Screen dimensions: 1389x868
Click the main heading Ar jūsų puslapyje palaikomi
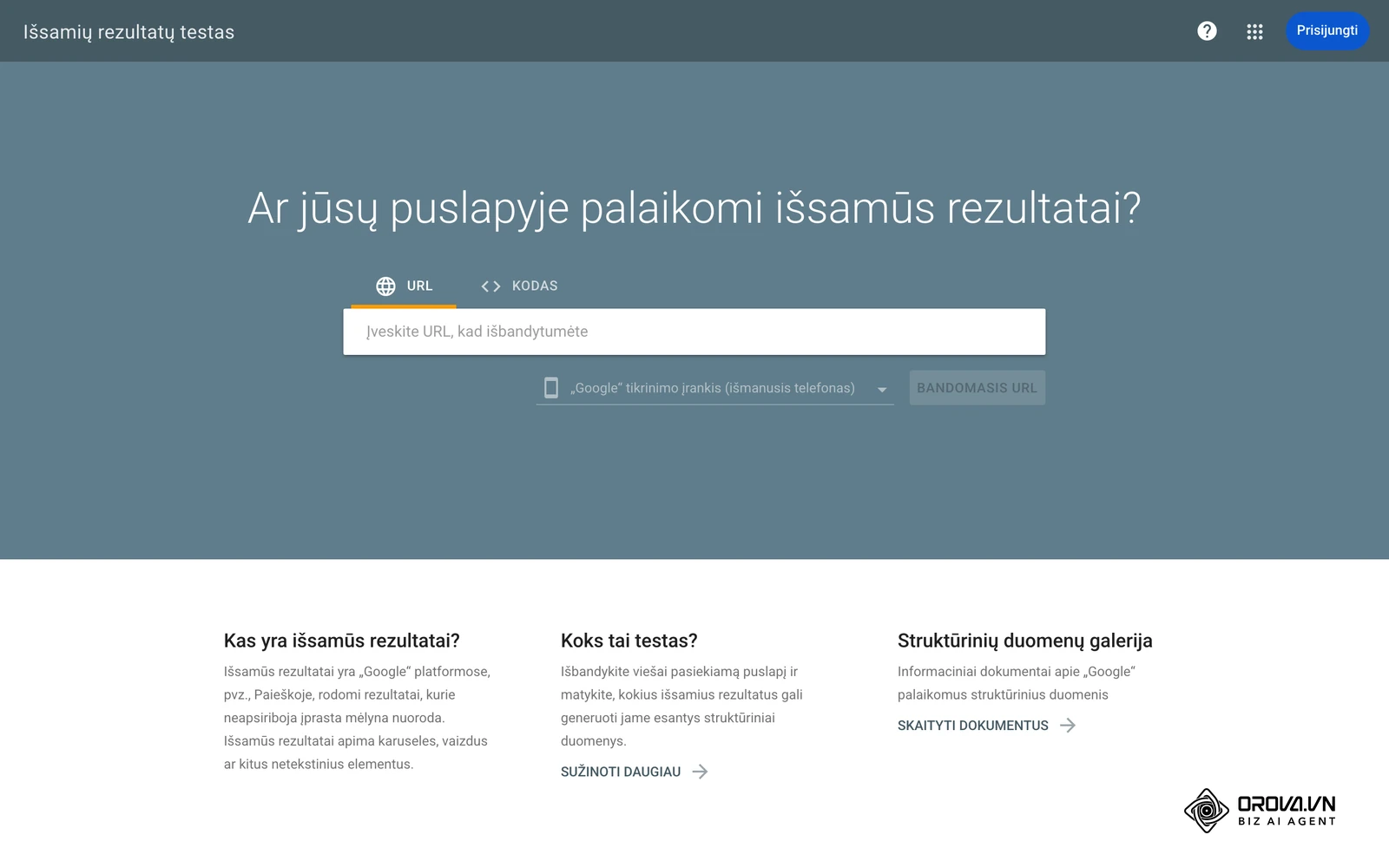coord(694,208)
